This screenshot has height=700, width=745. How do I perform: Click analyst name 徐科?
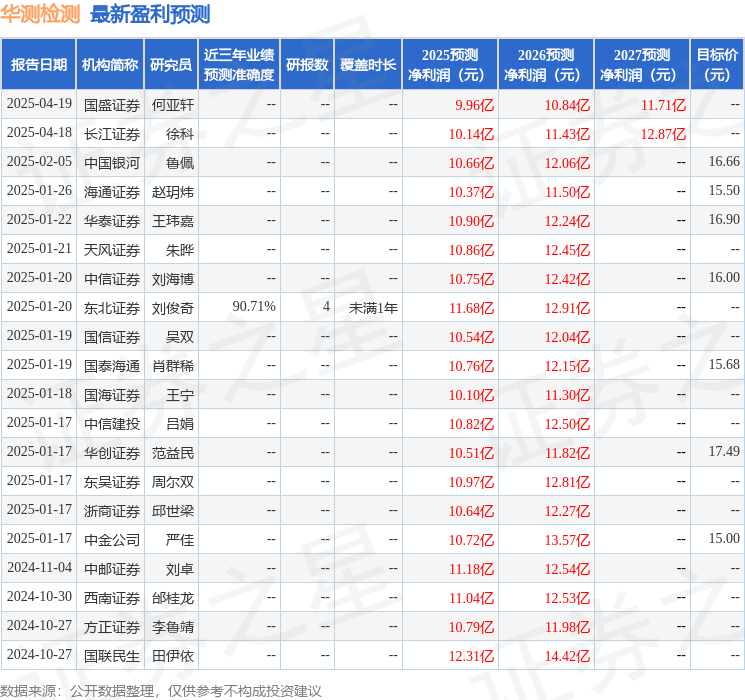180,134
